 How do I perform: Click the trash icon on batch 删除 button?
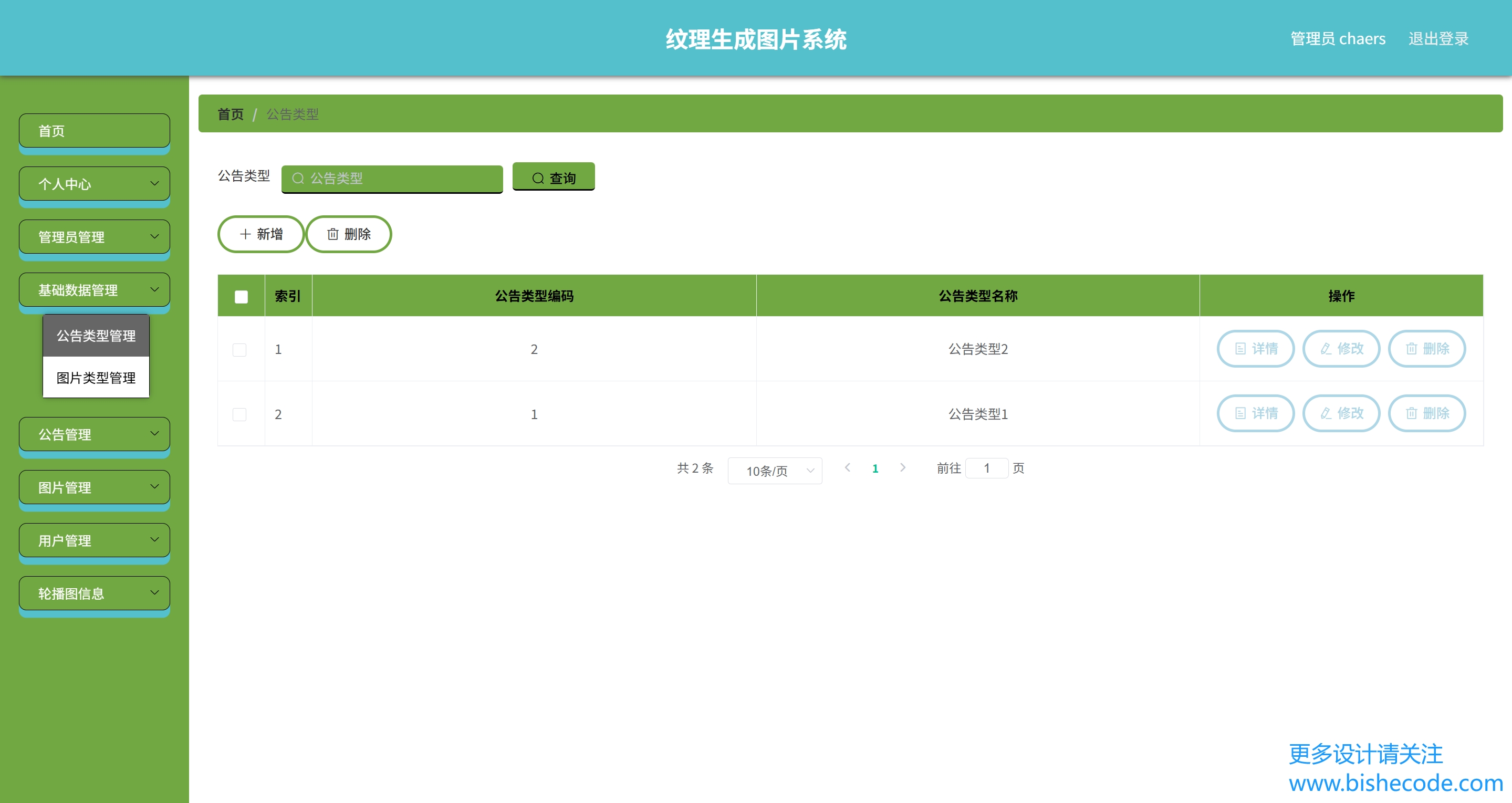point(333,234)
